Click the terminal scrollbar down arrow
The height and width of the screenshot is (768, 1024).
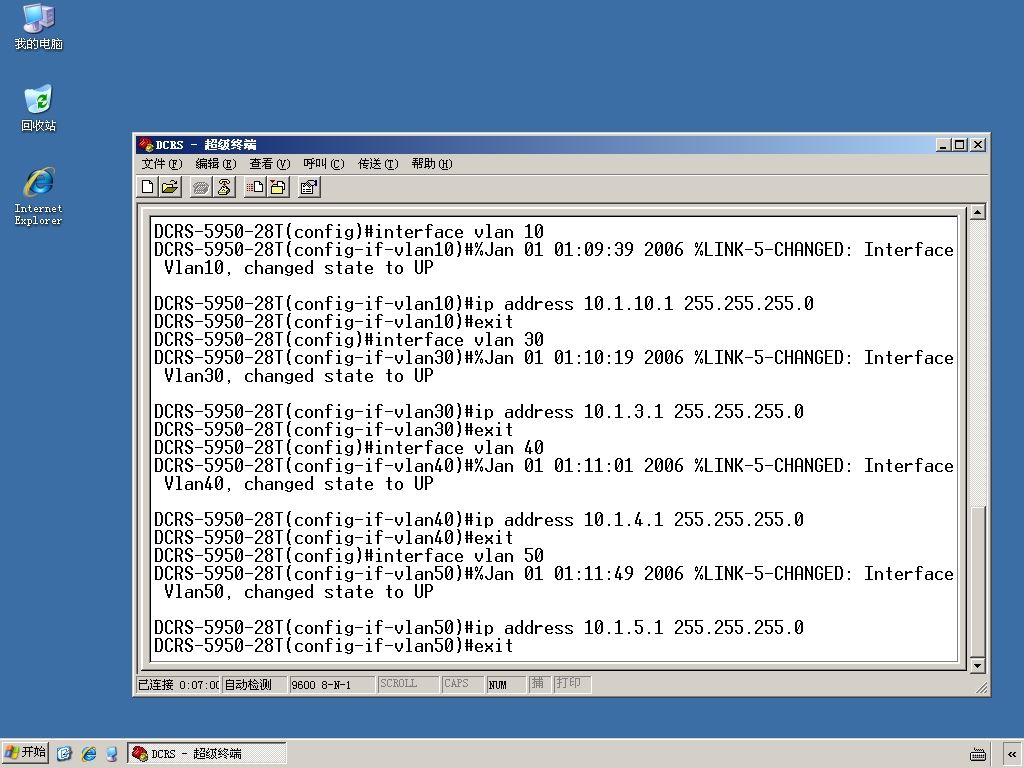click(x=978, y=665)
